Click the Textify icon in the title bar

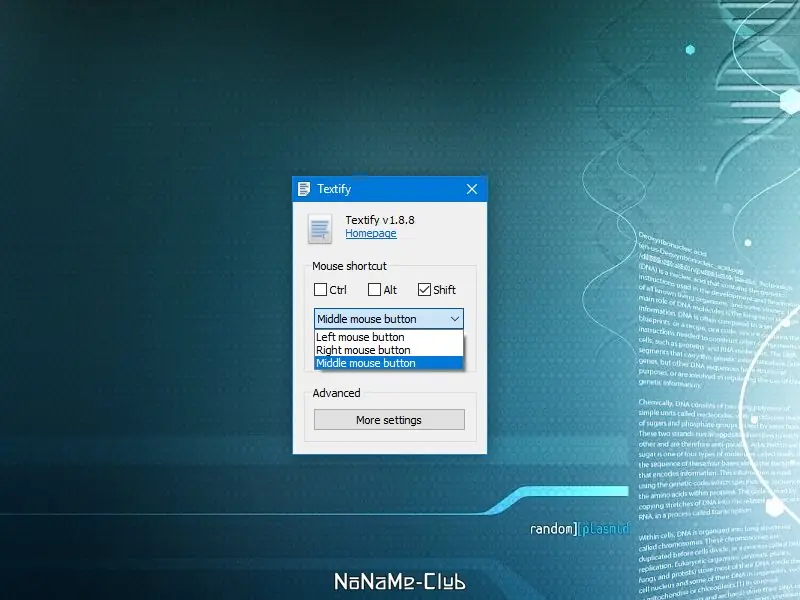point(304,189)
